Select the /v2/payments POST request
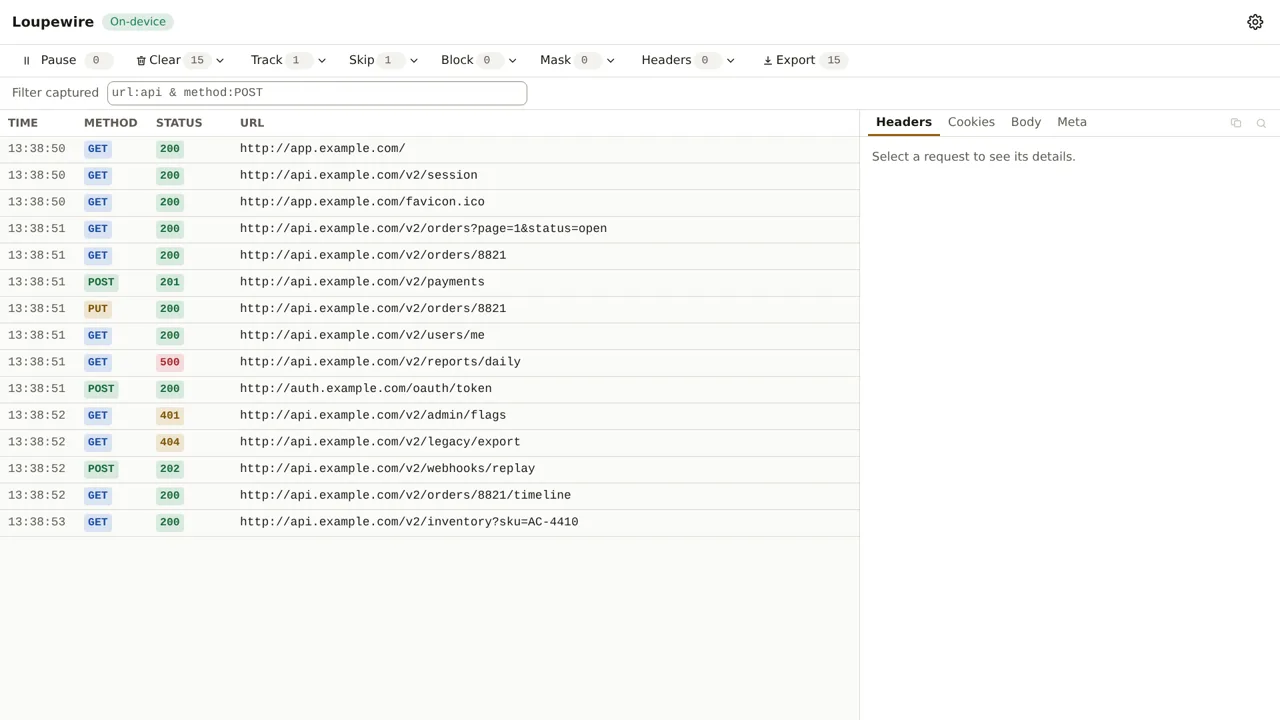 click(429, 282)
